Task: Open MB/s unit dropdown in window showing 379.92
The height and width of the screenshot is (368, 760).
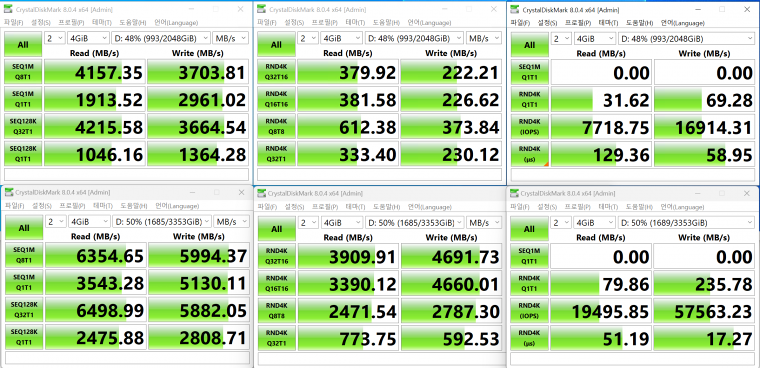Action: [483, 38]
